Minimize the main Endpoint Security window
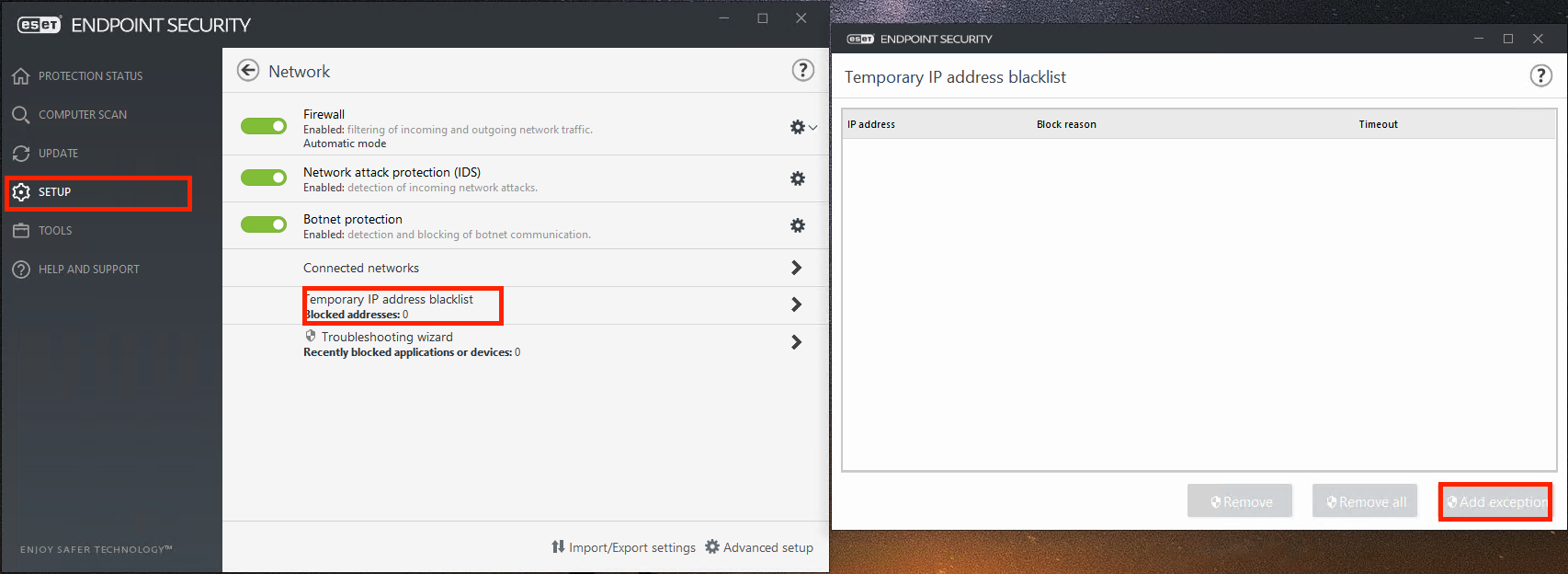 click(724, 18)
